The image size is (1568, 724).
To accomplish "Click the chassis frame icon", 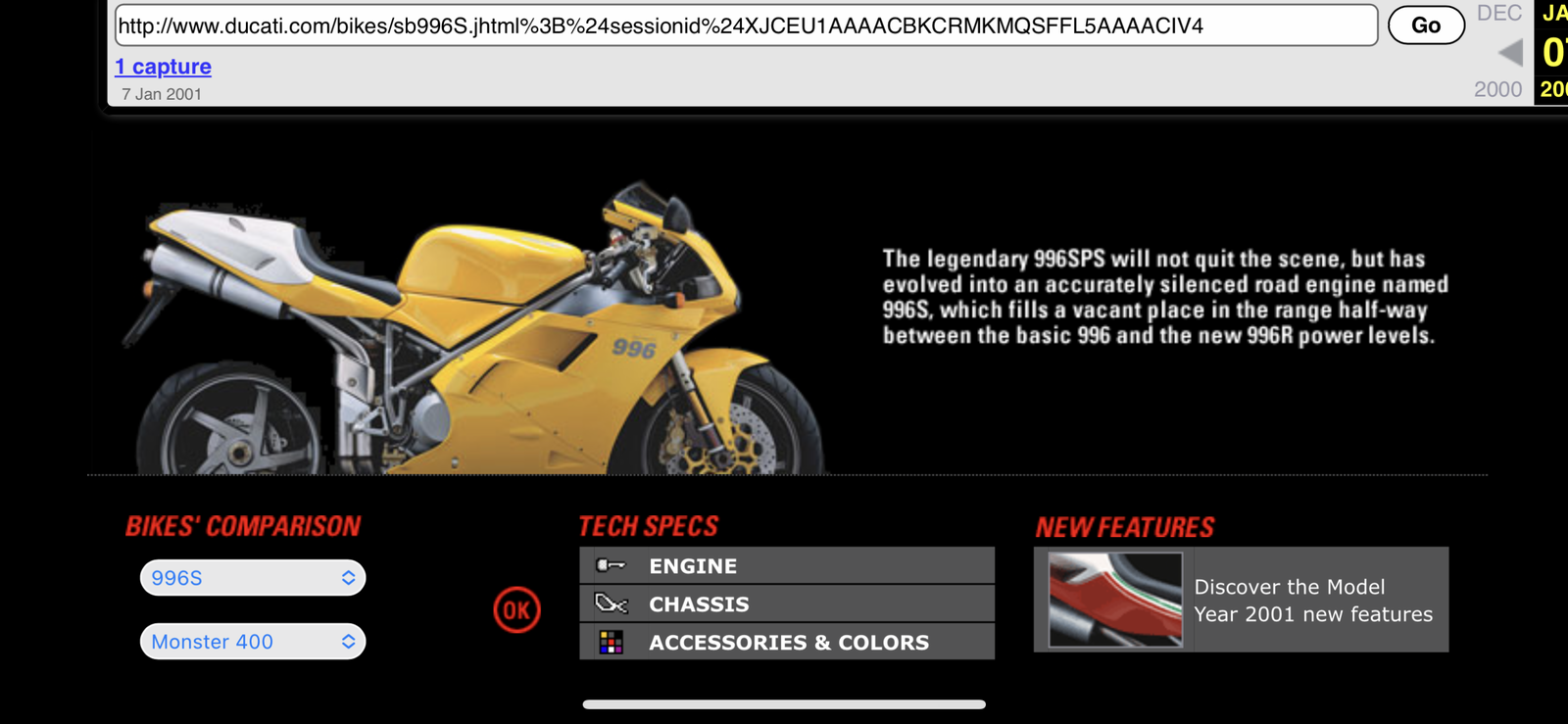I will (x=611, y=603).
